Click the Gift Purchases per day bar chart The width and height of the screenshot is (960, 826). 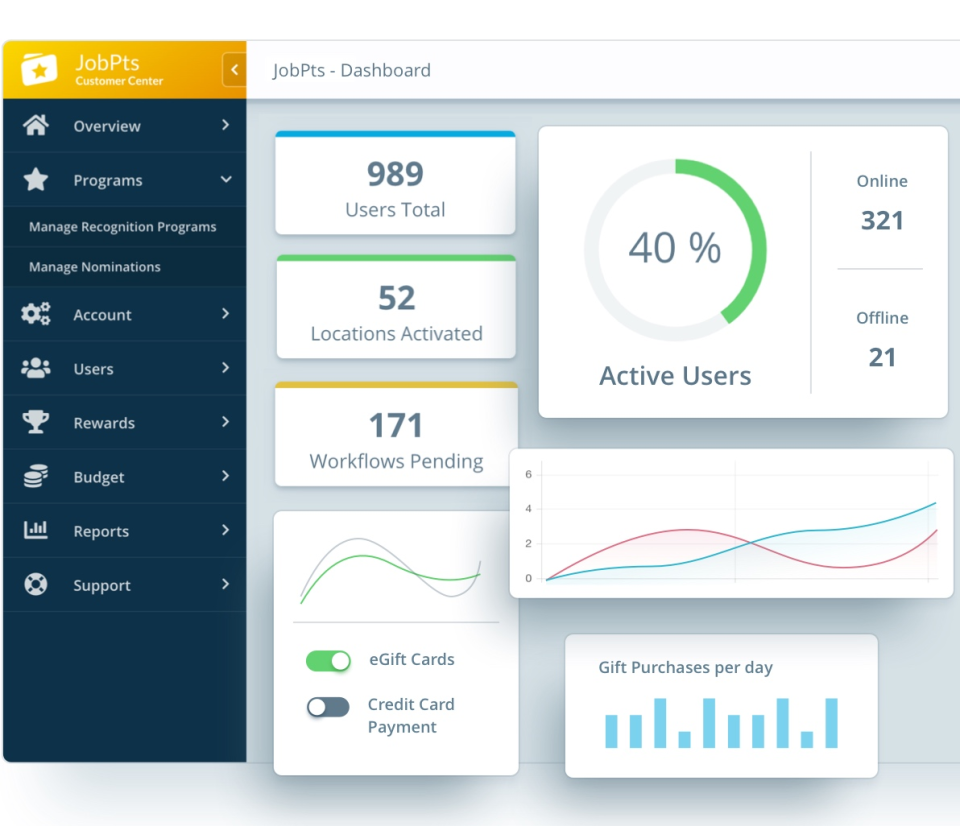(721, 723)
